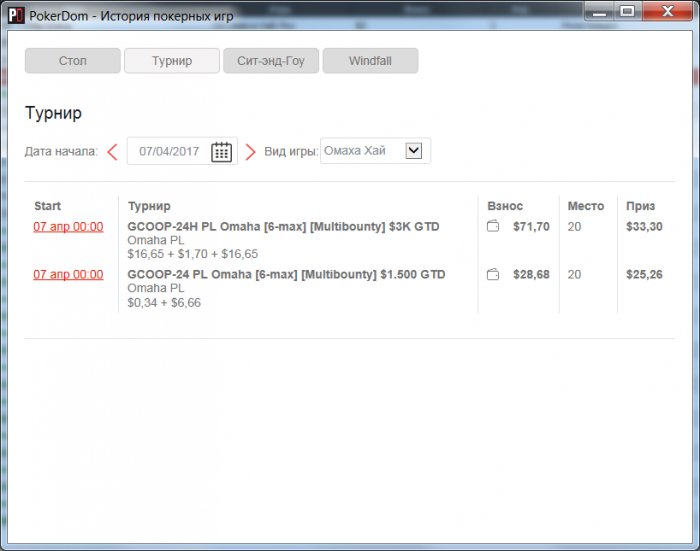This screenshot has height=551, width=700.
Task: Click the Start column header
Action: (47, 206)
